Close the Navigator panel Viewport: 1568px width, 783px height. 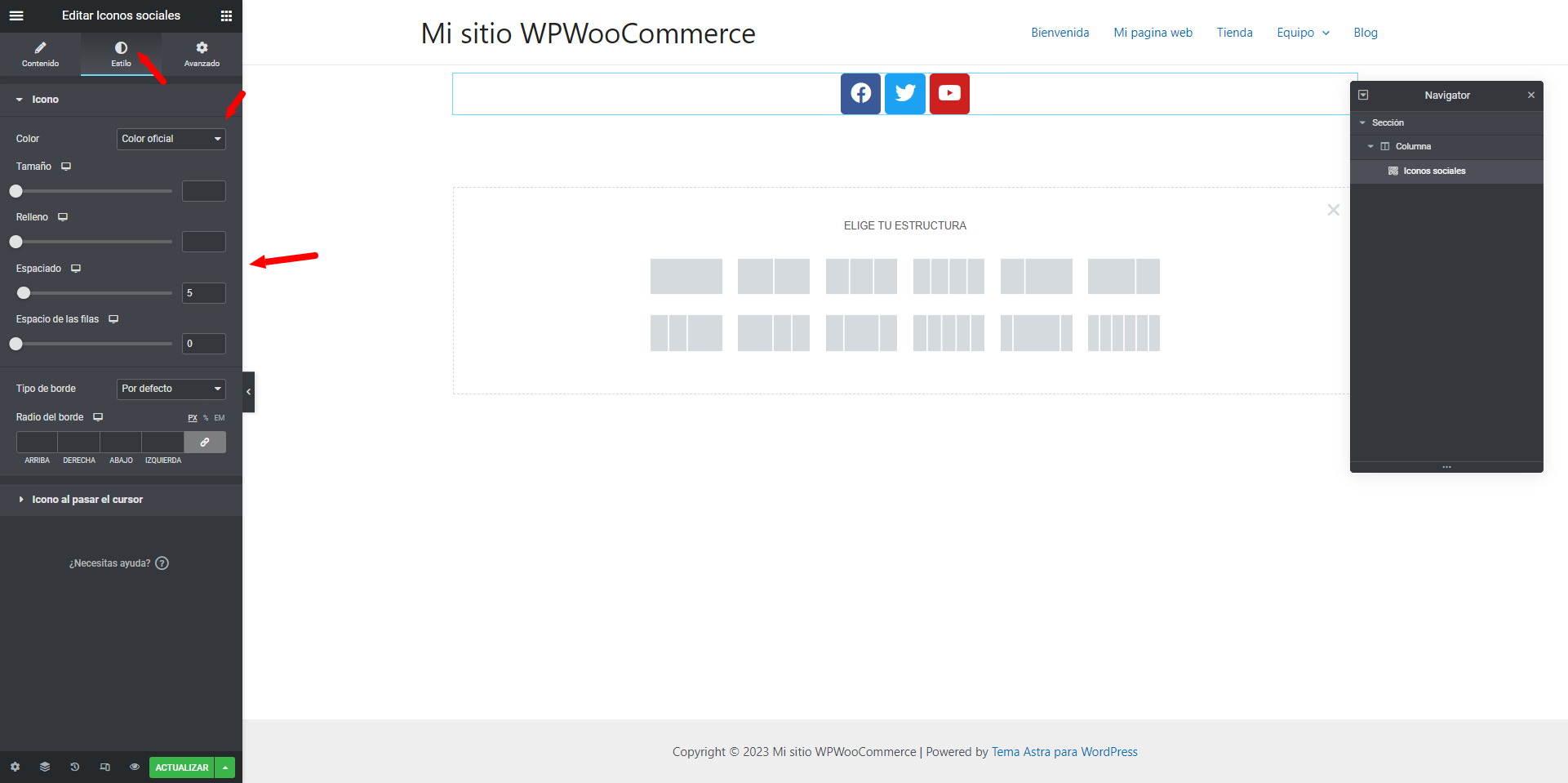1531,96
